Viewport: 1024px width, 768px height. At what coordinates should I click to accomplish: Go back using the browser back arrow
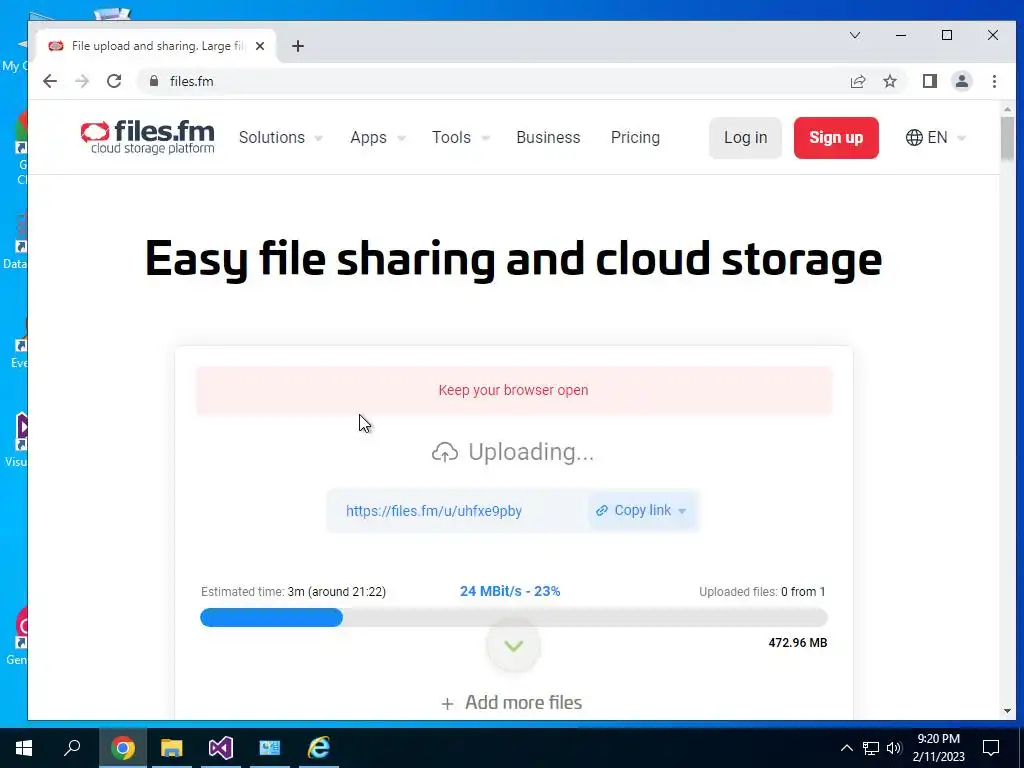tap(50, 81)
